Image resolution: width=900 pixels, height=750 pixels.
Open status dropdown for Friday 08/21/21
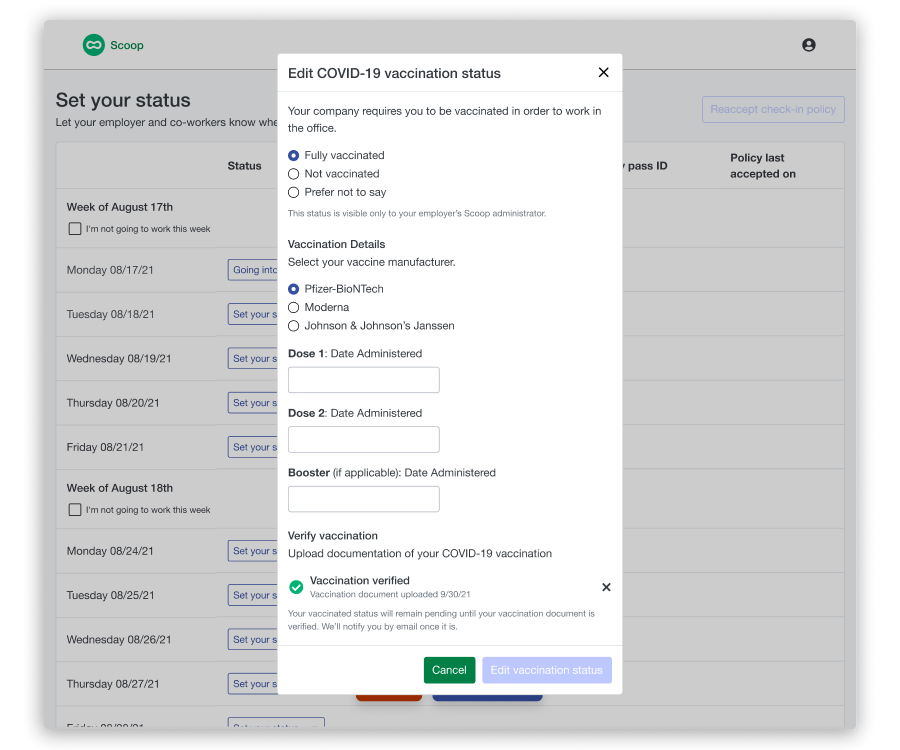pyautogui.click(x=253, y=447)
